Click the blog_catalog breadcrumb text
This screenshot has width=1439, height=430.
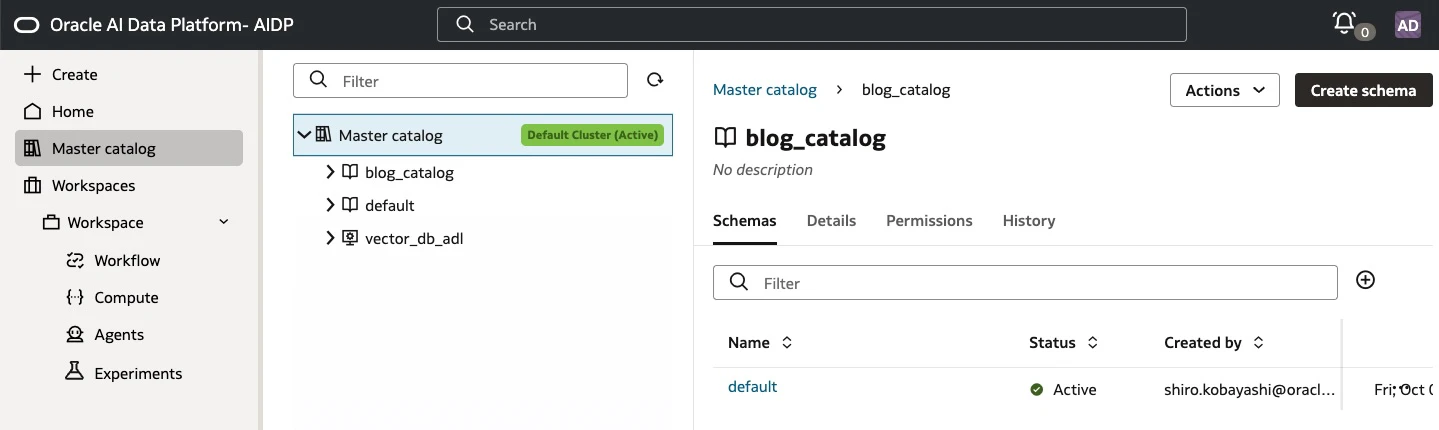(906, 89)
